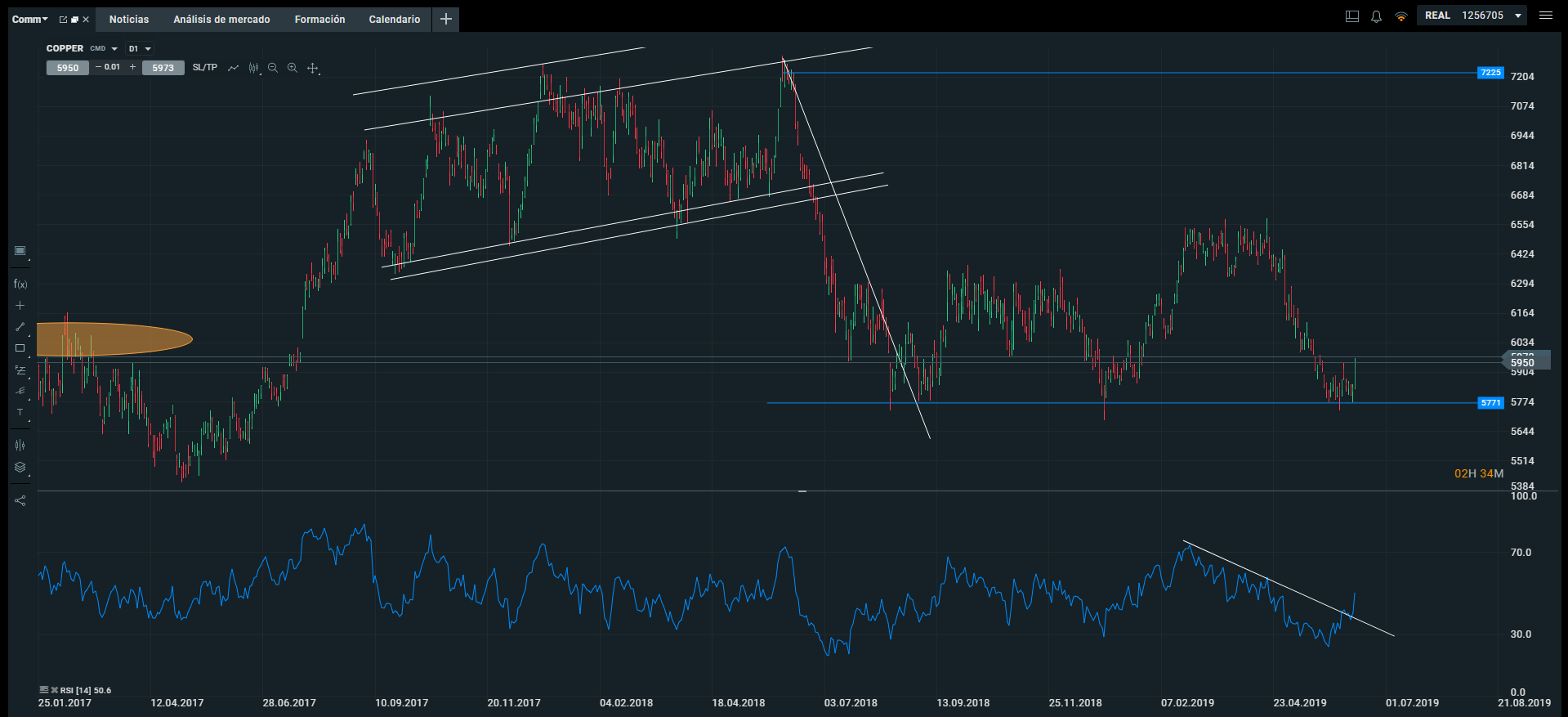The image size is (1568, 717).
Task: Open the COPPER symbol dropdown
Action: (82, 49)
